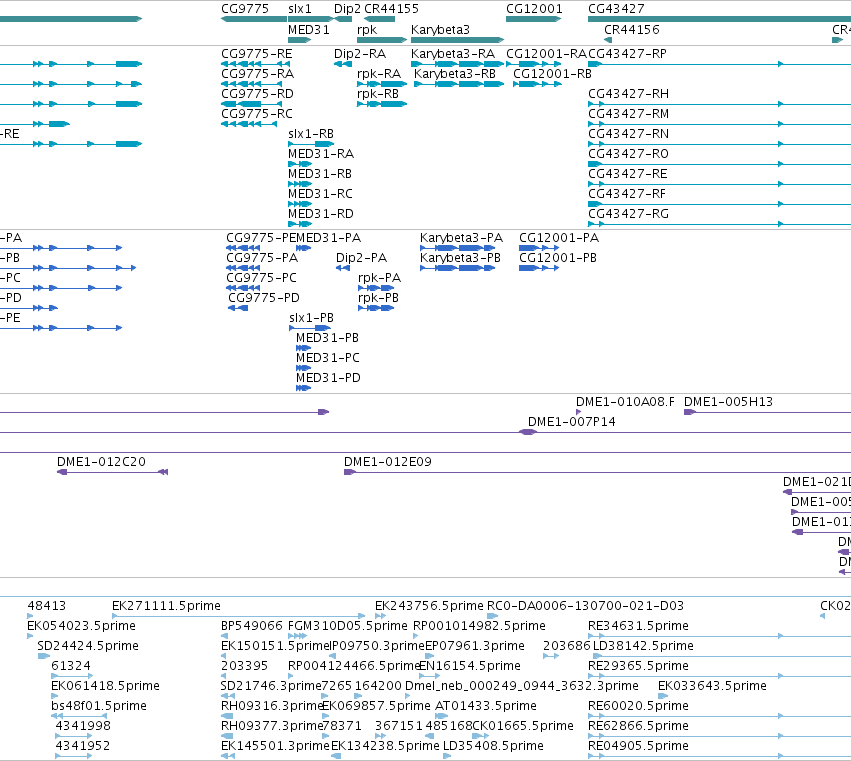Select EST 4341998
The height and width of the screenshot is (761, 851).
tap(83, 726)
